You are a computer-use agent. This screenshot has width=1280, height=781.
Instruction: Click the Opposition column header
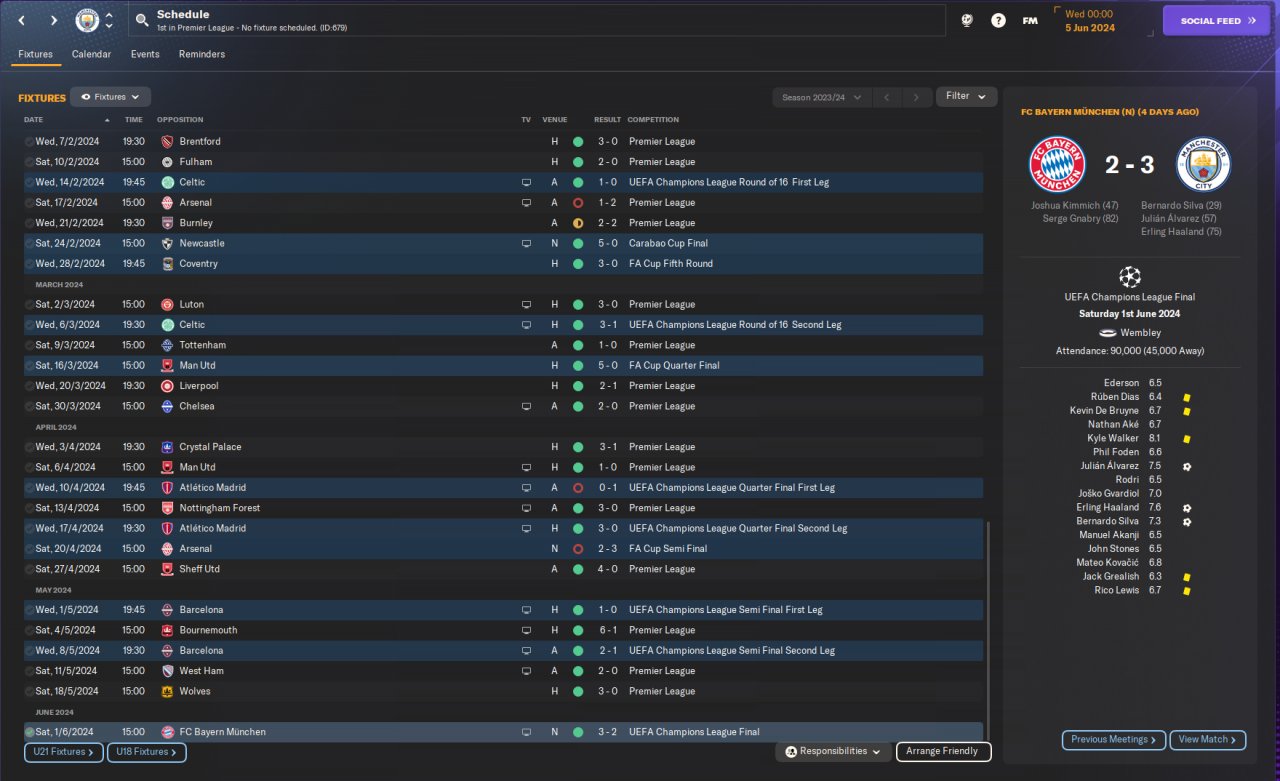coord(180,120)
